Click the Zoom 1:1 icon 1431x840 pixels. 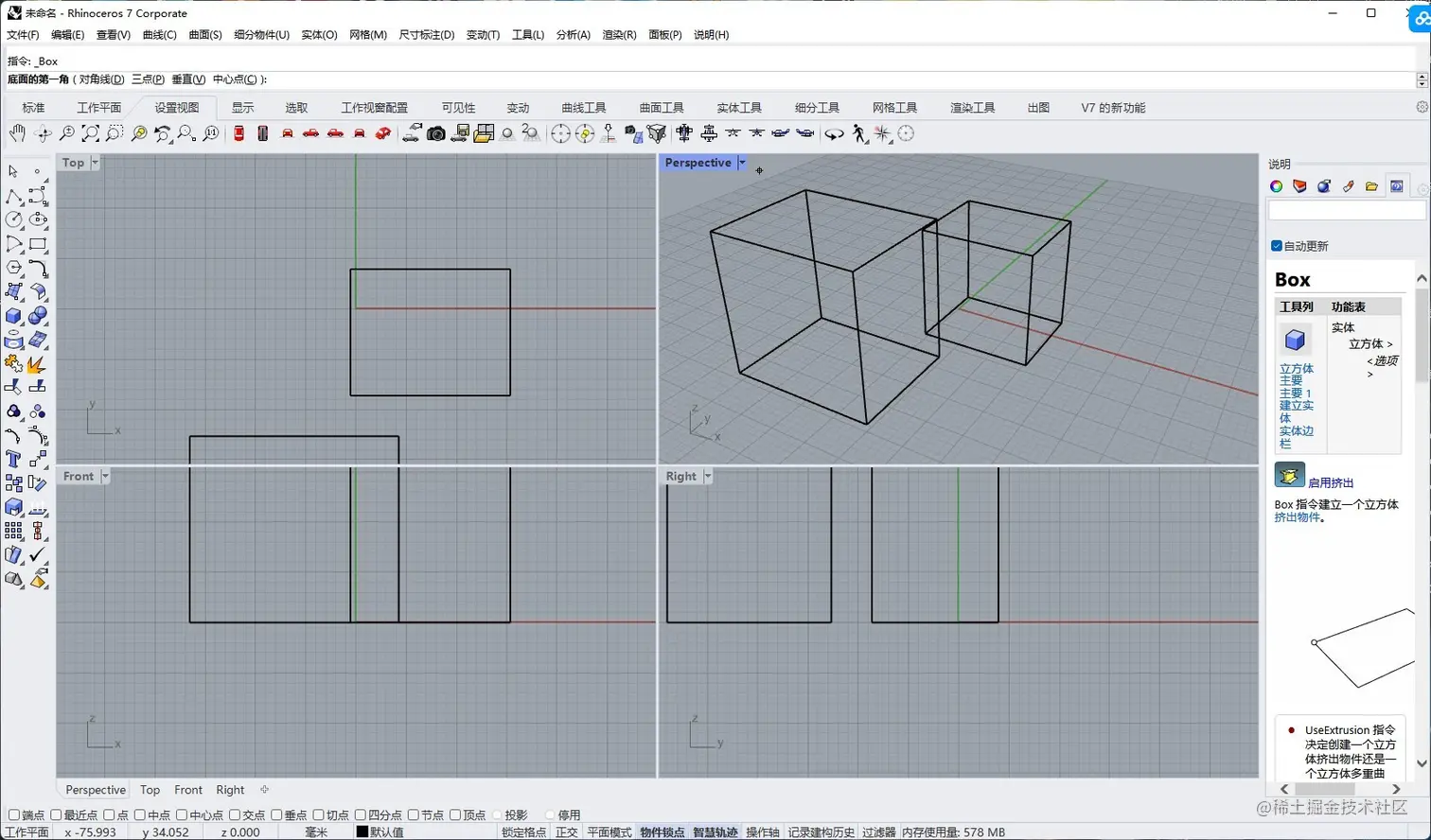(211, 133)
